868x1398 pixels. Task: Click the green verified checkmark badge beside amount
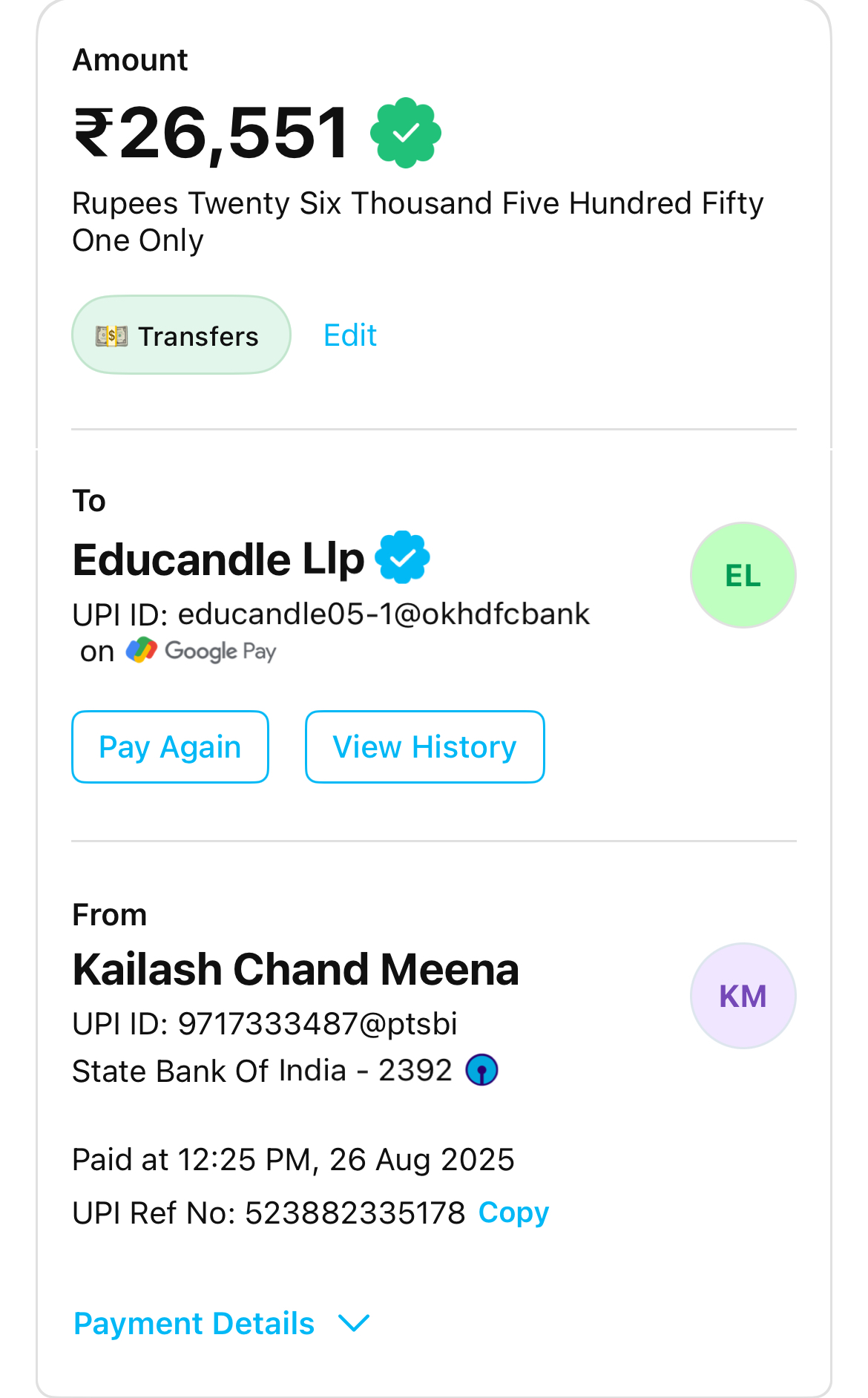pos(406,133)
